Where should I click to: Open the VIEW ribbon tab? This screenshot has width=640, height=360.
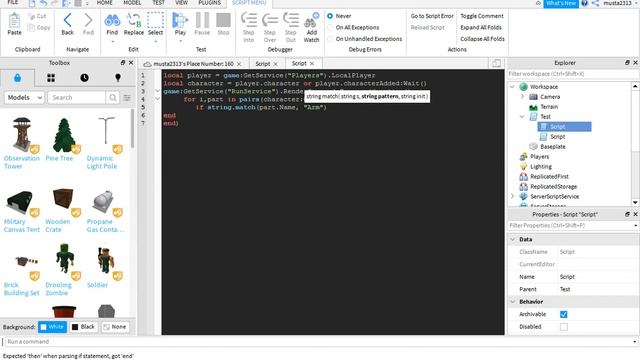click(181, 3)
